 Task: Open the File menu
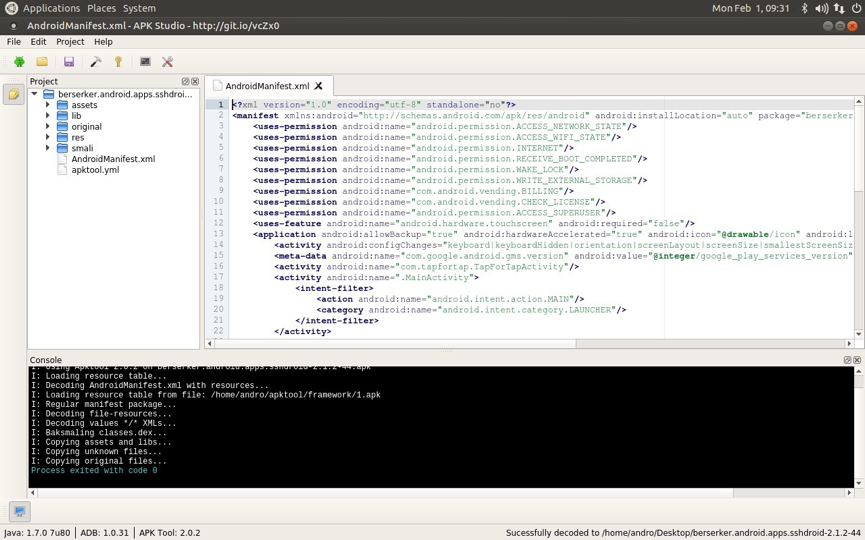pos(14,42)
